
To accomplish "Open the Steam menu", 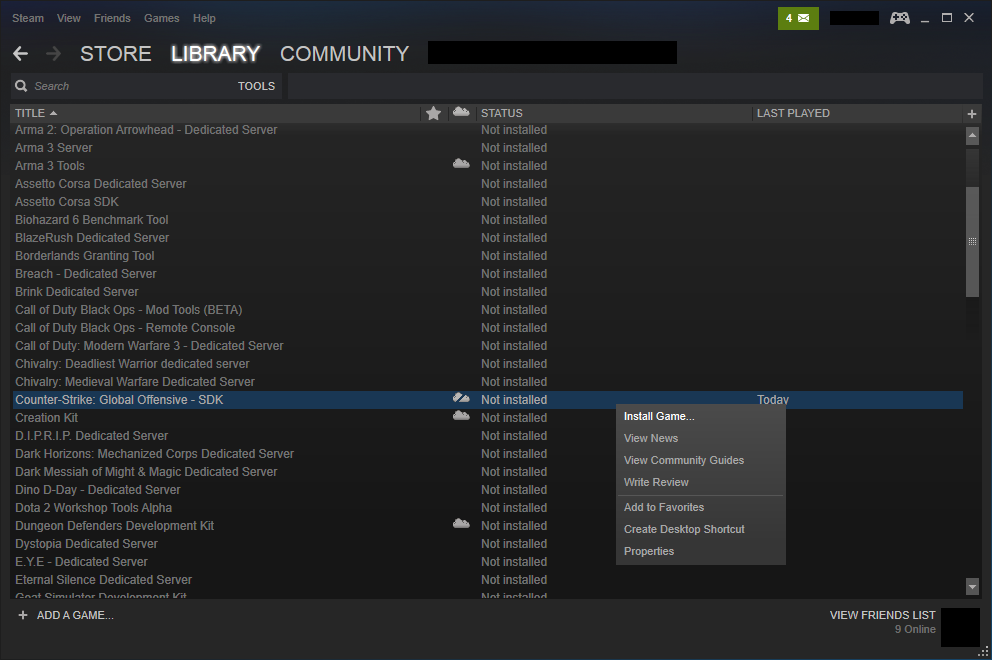I will click(x=28, y=18).
